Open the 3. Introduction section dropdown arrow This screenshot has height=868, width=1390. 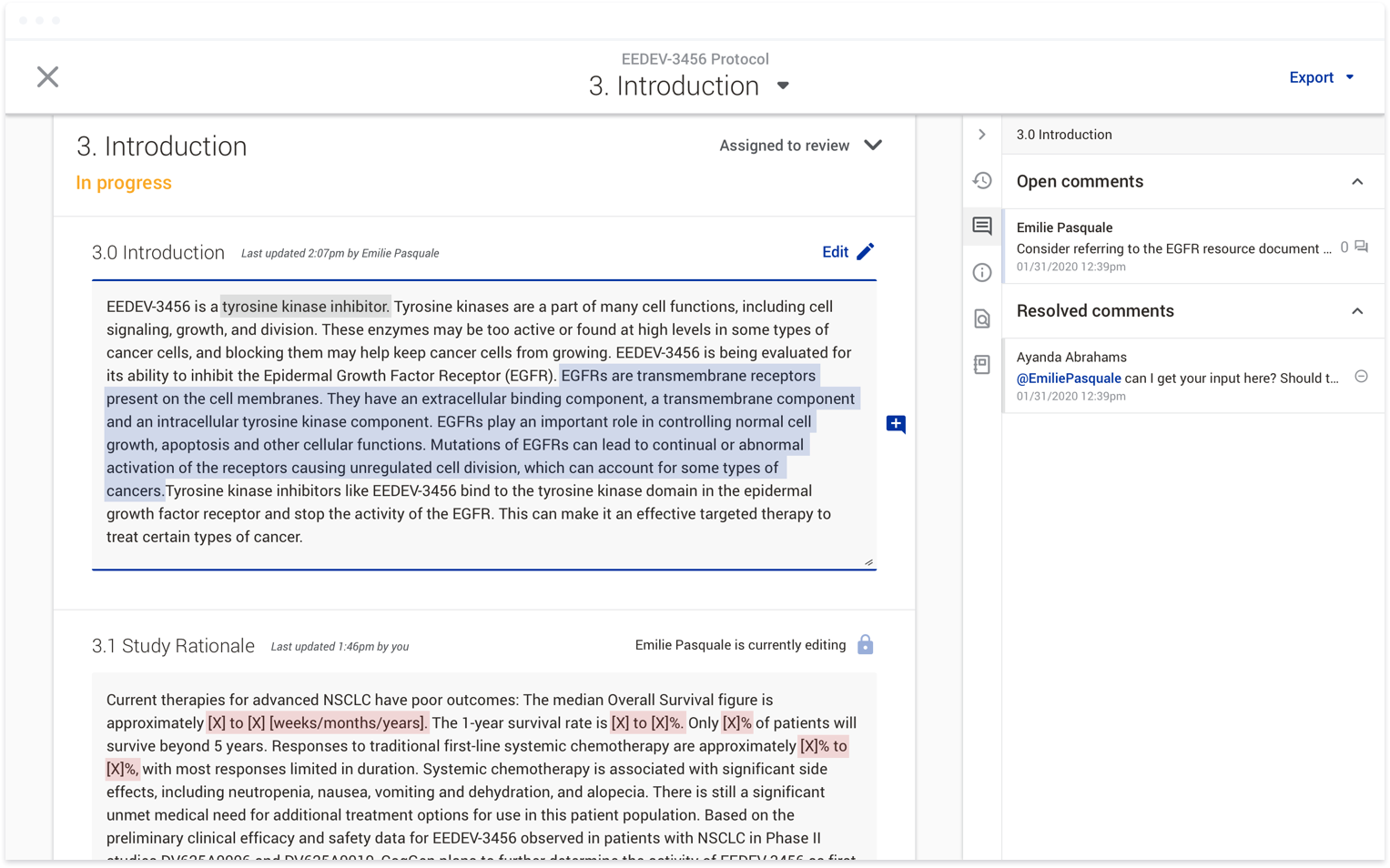[x=783, y=86]
